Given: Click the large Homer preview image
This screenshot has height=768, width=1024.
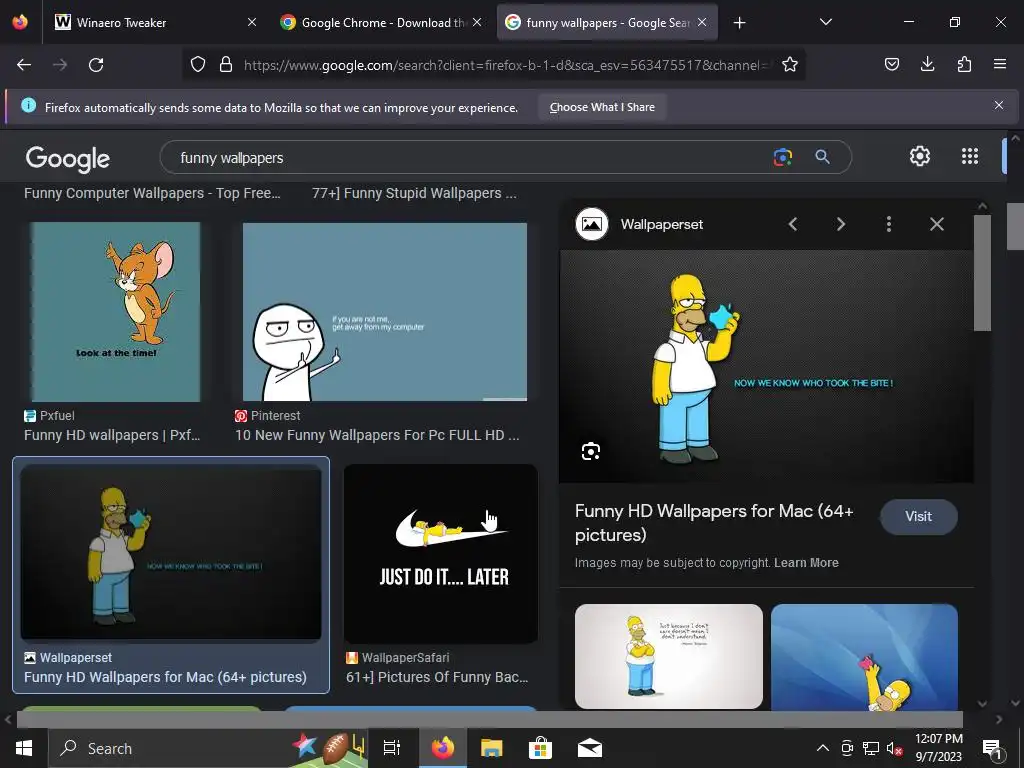Looking at the screenshot, I should coord(766,366).
